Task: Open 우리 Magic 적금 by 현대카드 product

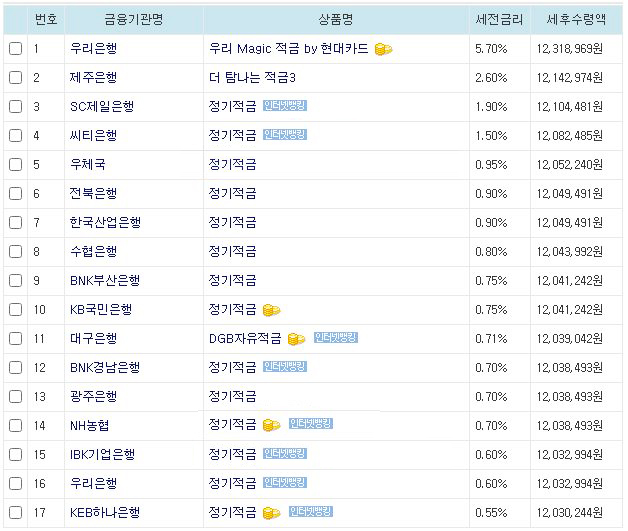Action: [x=288, y=48]
